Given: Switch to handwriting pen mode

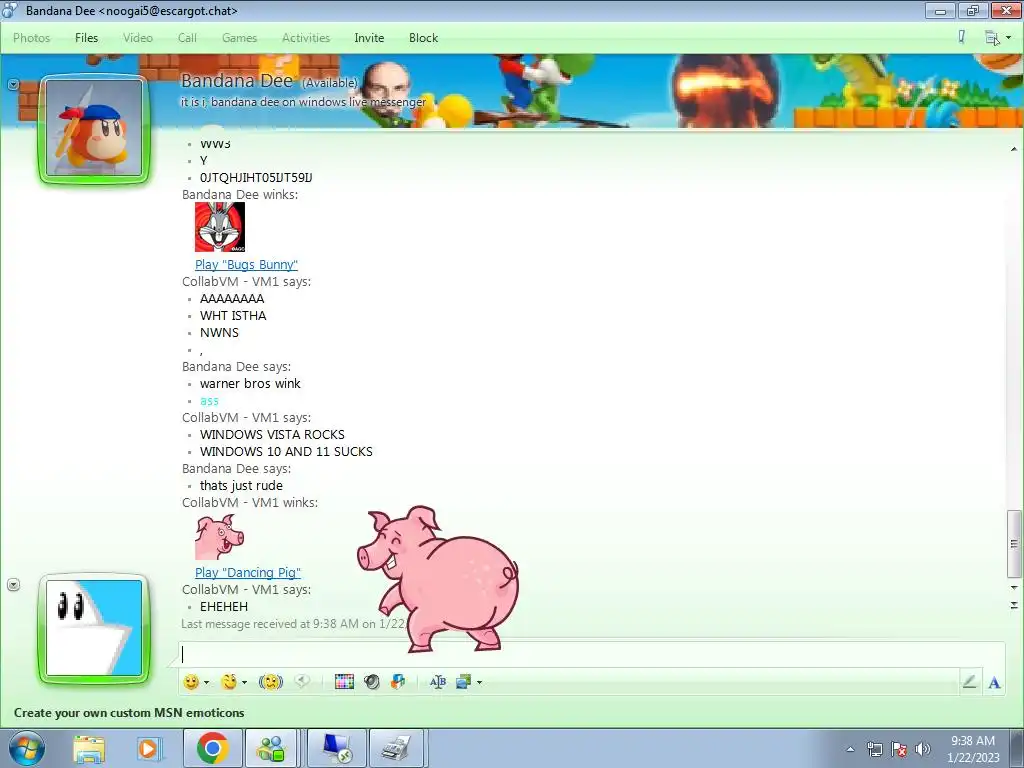Looking at the screenshot, I should point(970,682).
